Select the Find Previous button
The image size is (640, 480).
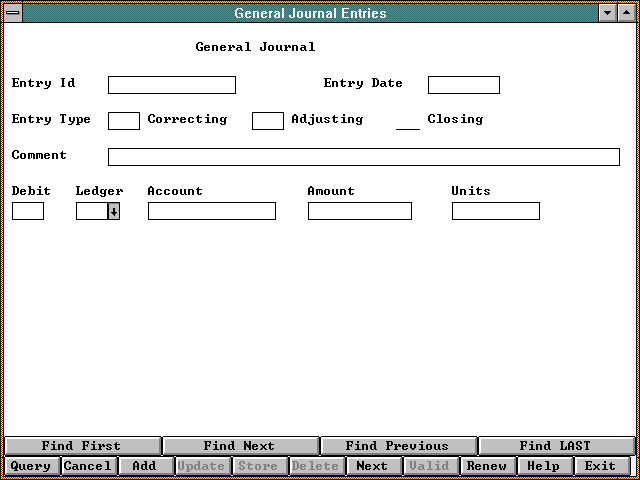pyautogui.click(x=397, y=446)
